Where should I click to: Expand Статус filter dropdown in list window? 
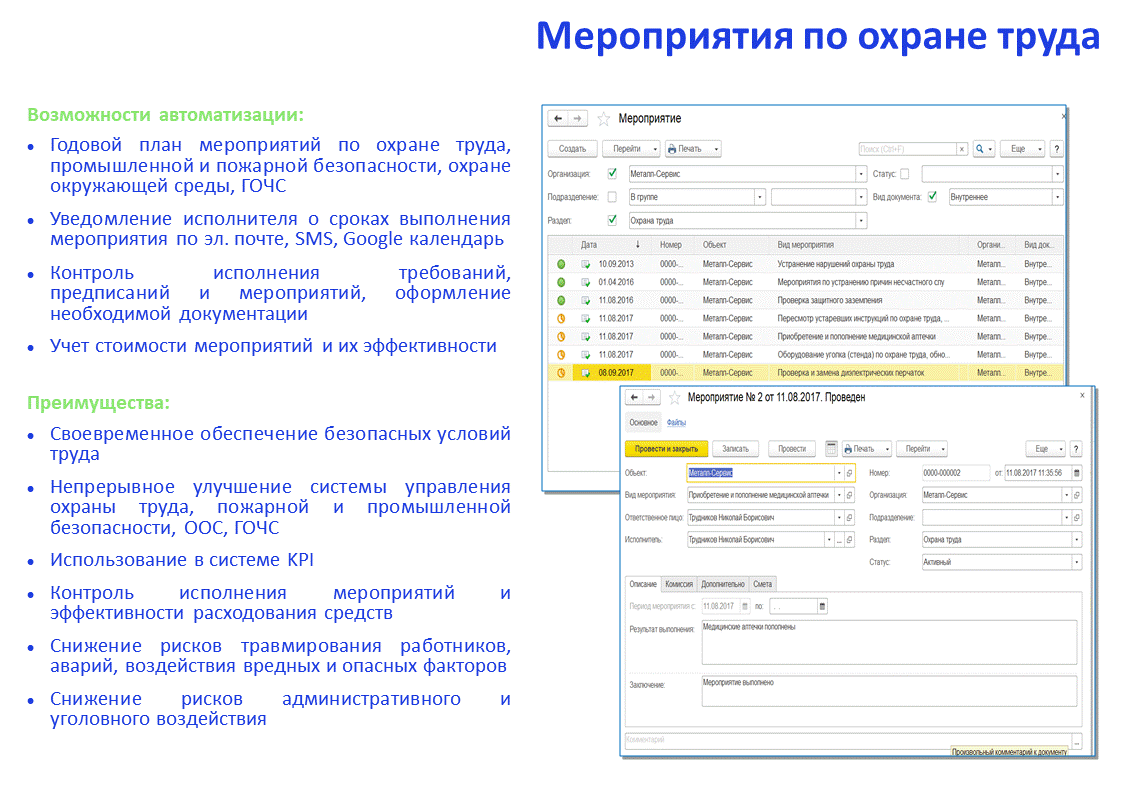click(1057, 174)
